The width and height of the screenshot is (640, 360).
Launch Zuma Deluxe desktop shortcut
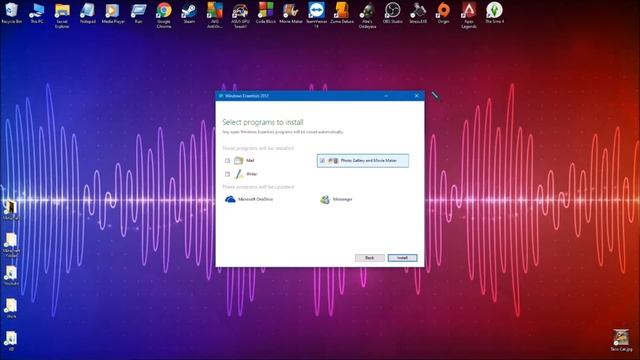(342, 13)
